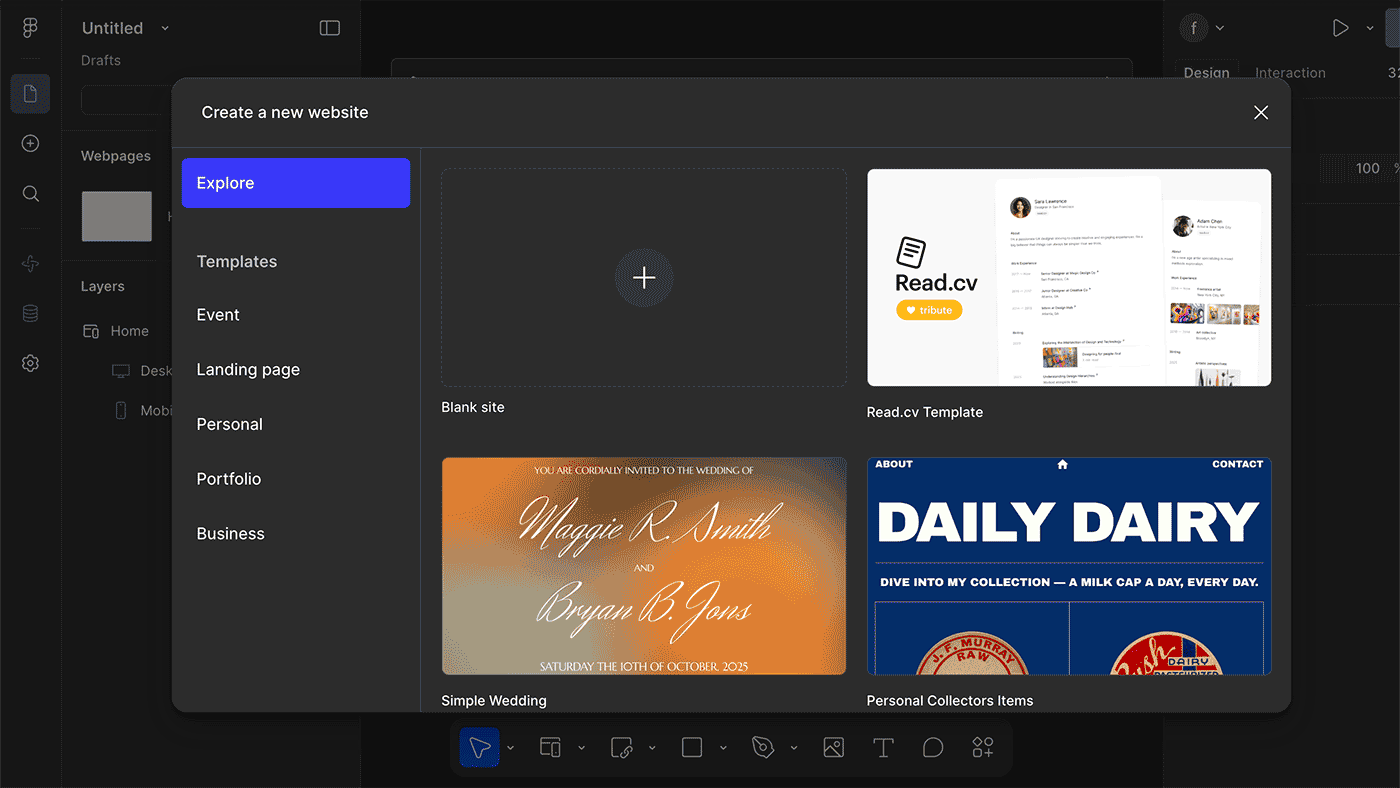Open the Figma main menu logo
The height and width of the screenshot is (788, 1400).
30,28
